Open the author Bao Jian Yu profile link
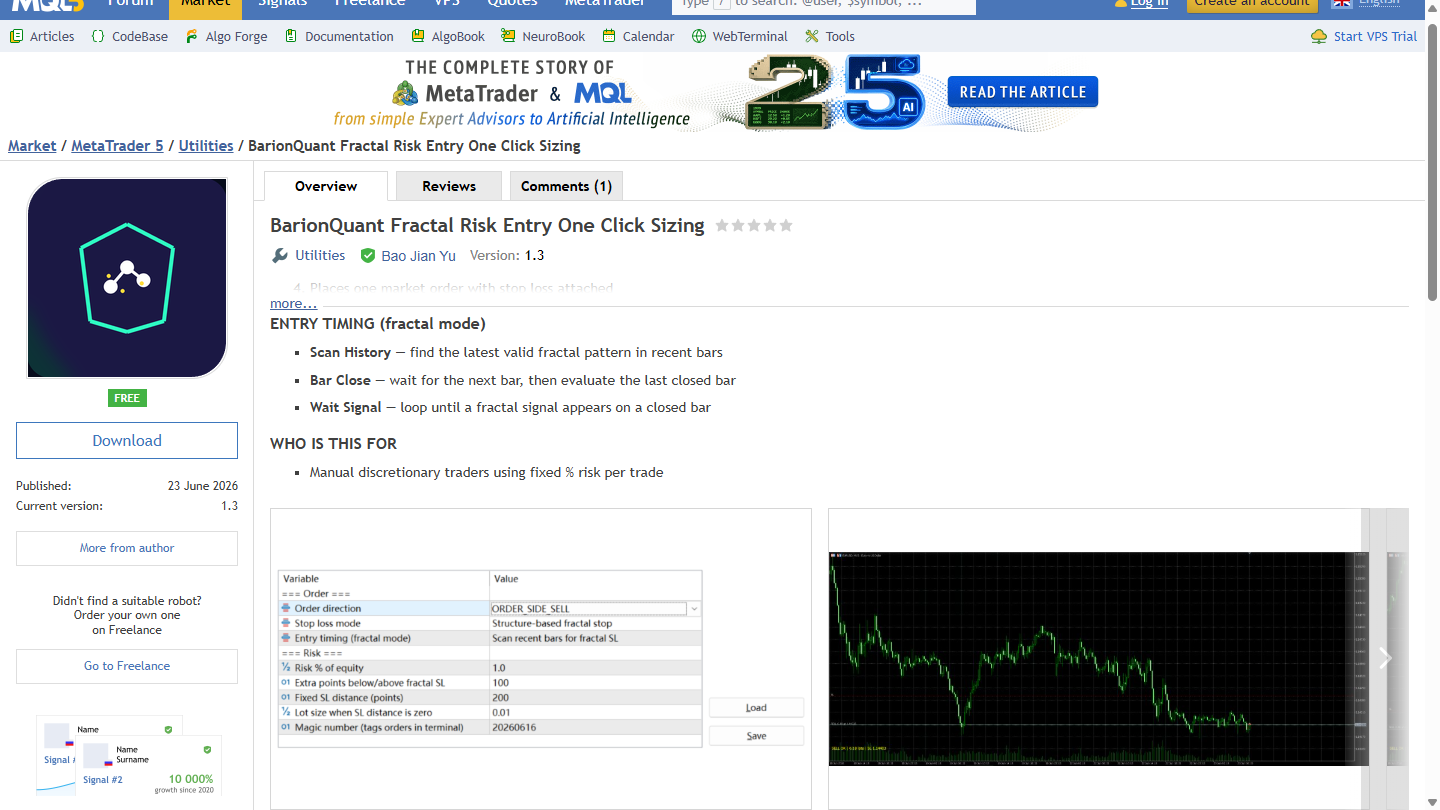 pyautogui.click(x=418, y=256)
